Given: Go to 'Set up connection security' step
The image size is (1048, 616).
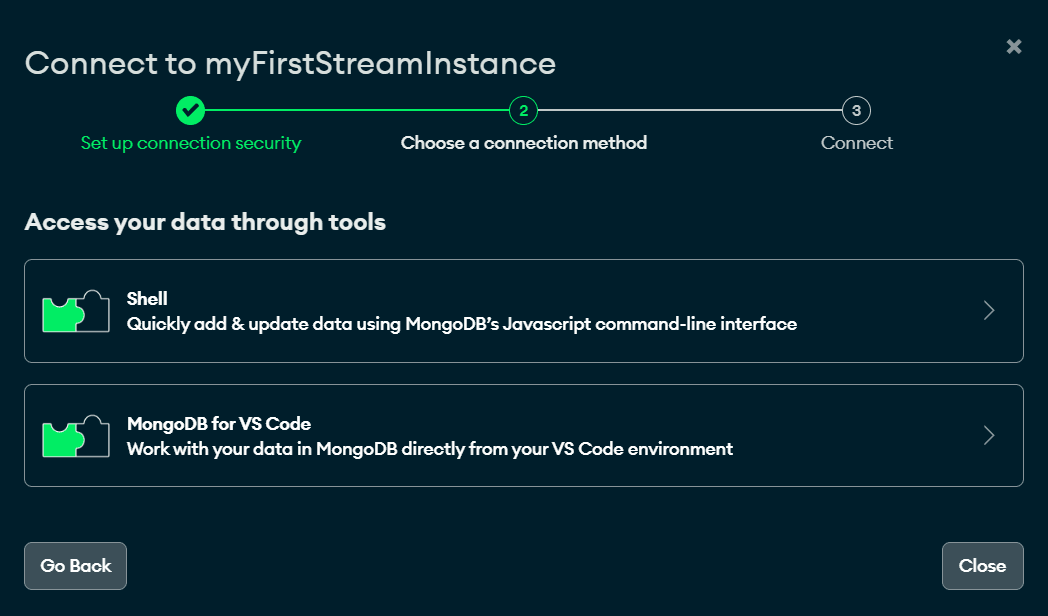Looking at the screenshot, I should (190, 143).
